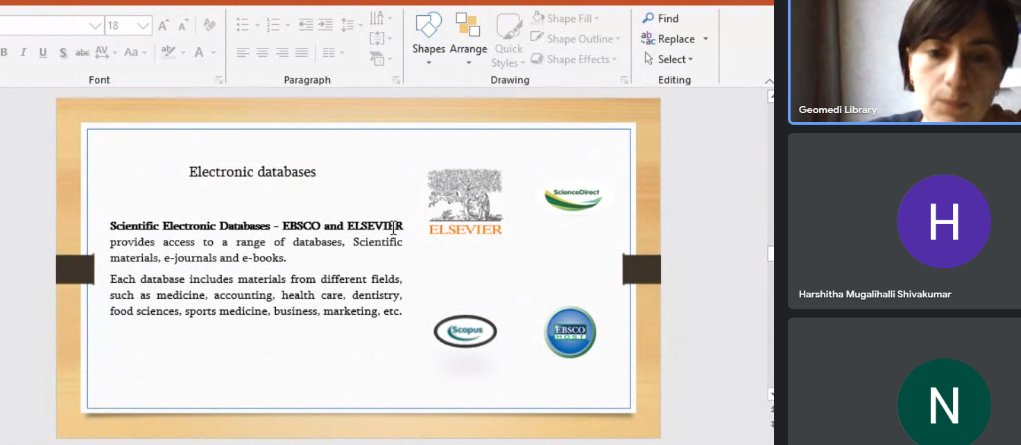
Task: Toggle Bold formatting
Action: pos(4,53)
